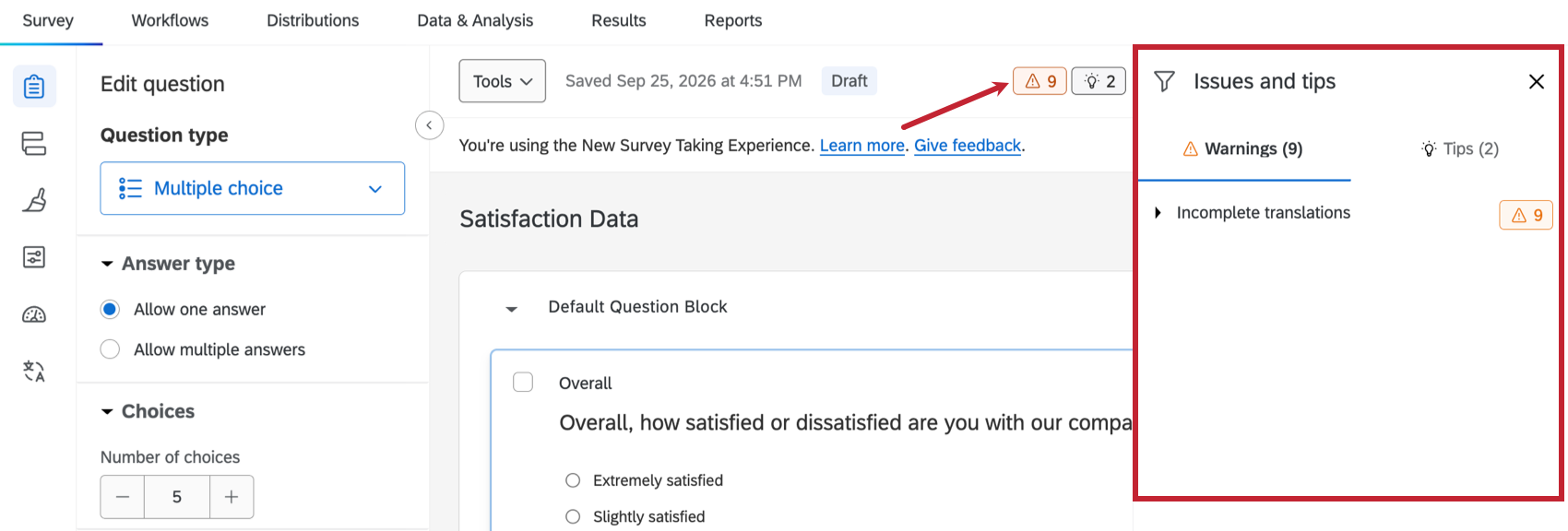This screenshot has width=1568, height=531.
Task: Open the Tools dropdown menu
Action: point(503,81)
